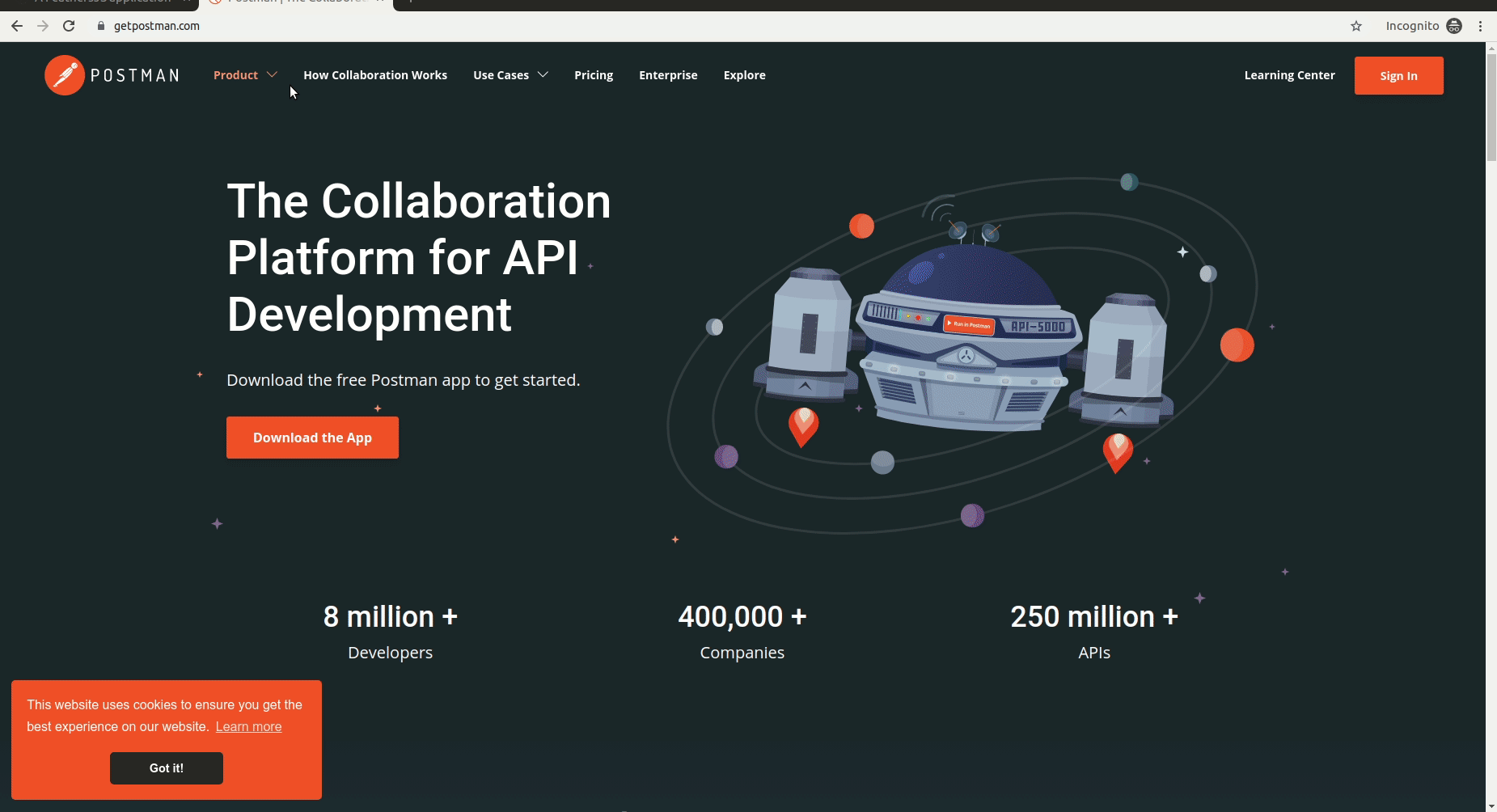Click Run in Postman button on spaceship
The width and height of the screenshot is (1497, 812).
coord(970,324)
